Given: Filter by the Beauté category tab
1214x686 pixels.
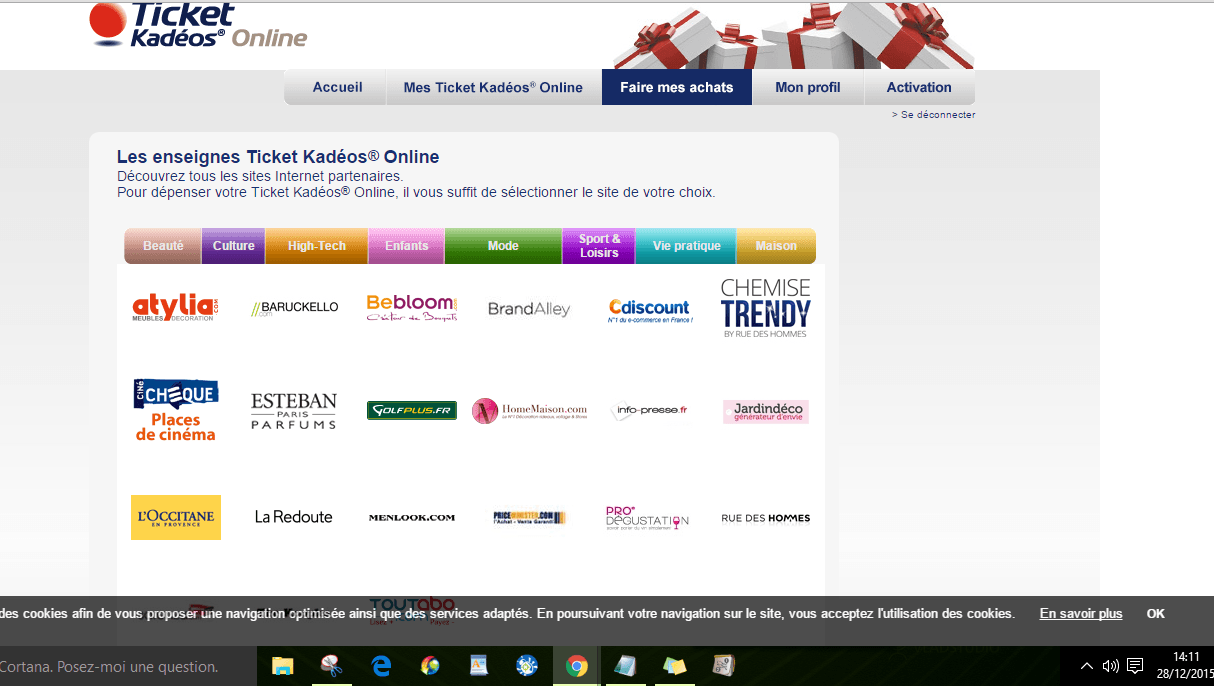Looking at the screenshot, I should 163,246.
